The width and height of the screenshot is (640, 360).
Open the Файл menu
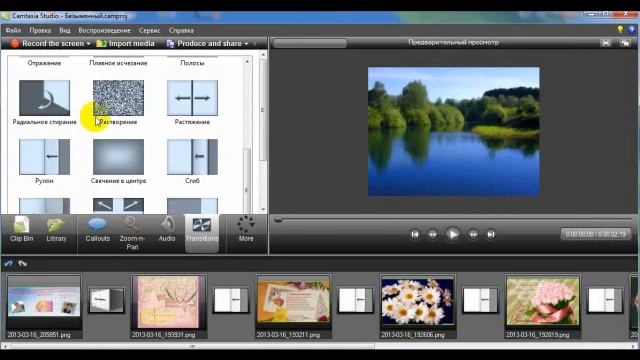pyautogui.click(x=13, y=30)
